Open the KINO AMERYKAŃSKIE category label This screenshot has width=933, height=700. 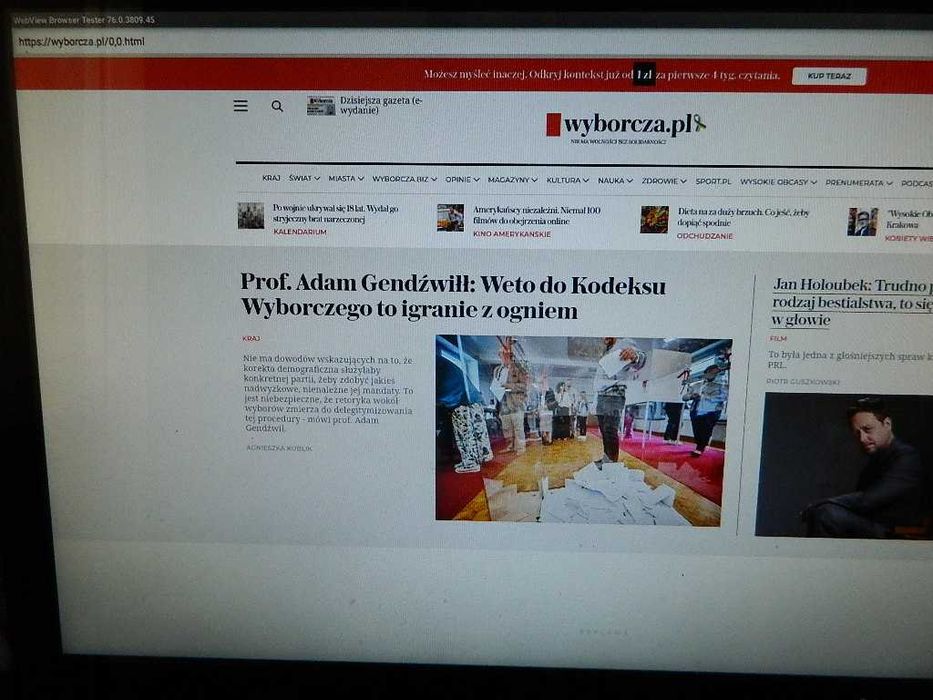pyautogui.click(x=512, y=234)
